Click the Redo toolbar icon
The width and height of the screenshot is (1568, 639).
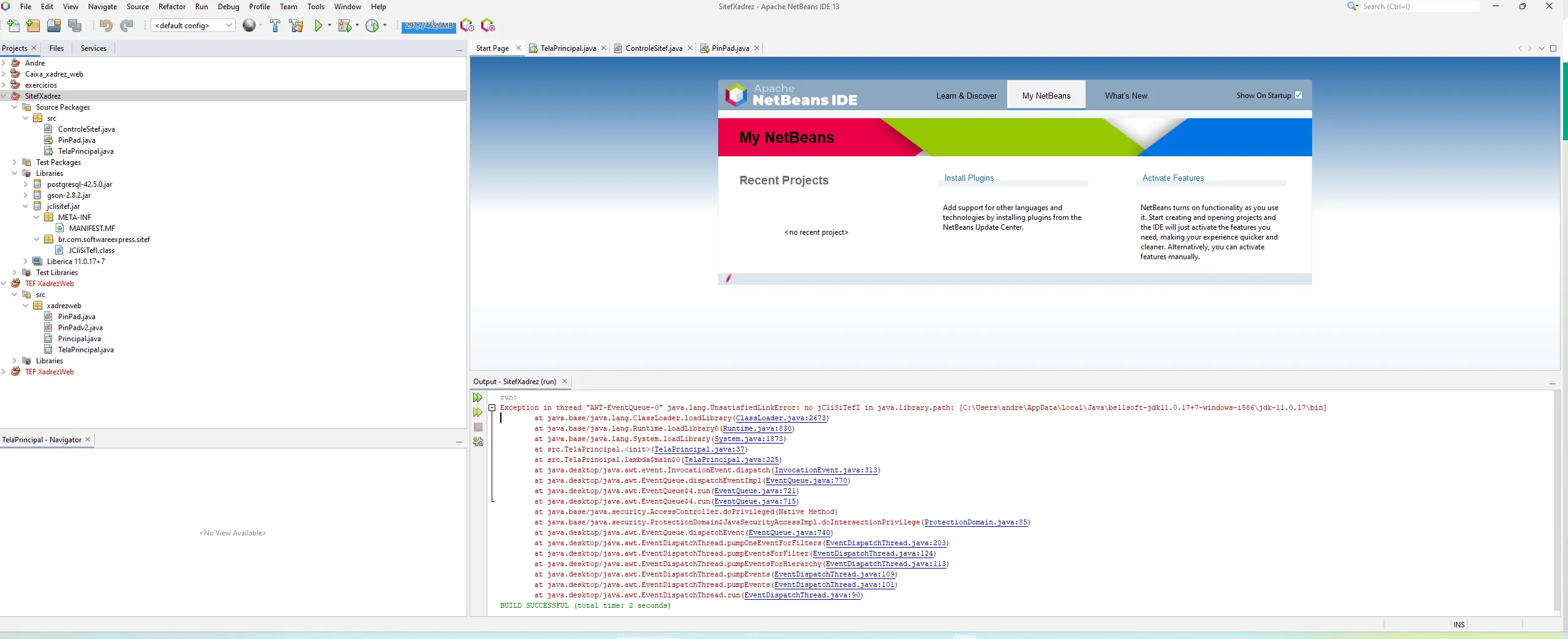(x=127, y=26)
